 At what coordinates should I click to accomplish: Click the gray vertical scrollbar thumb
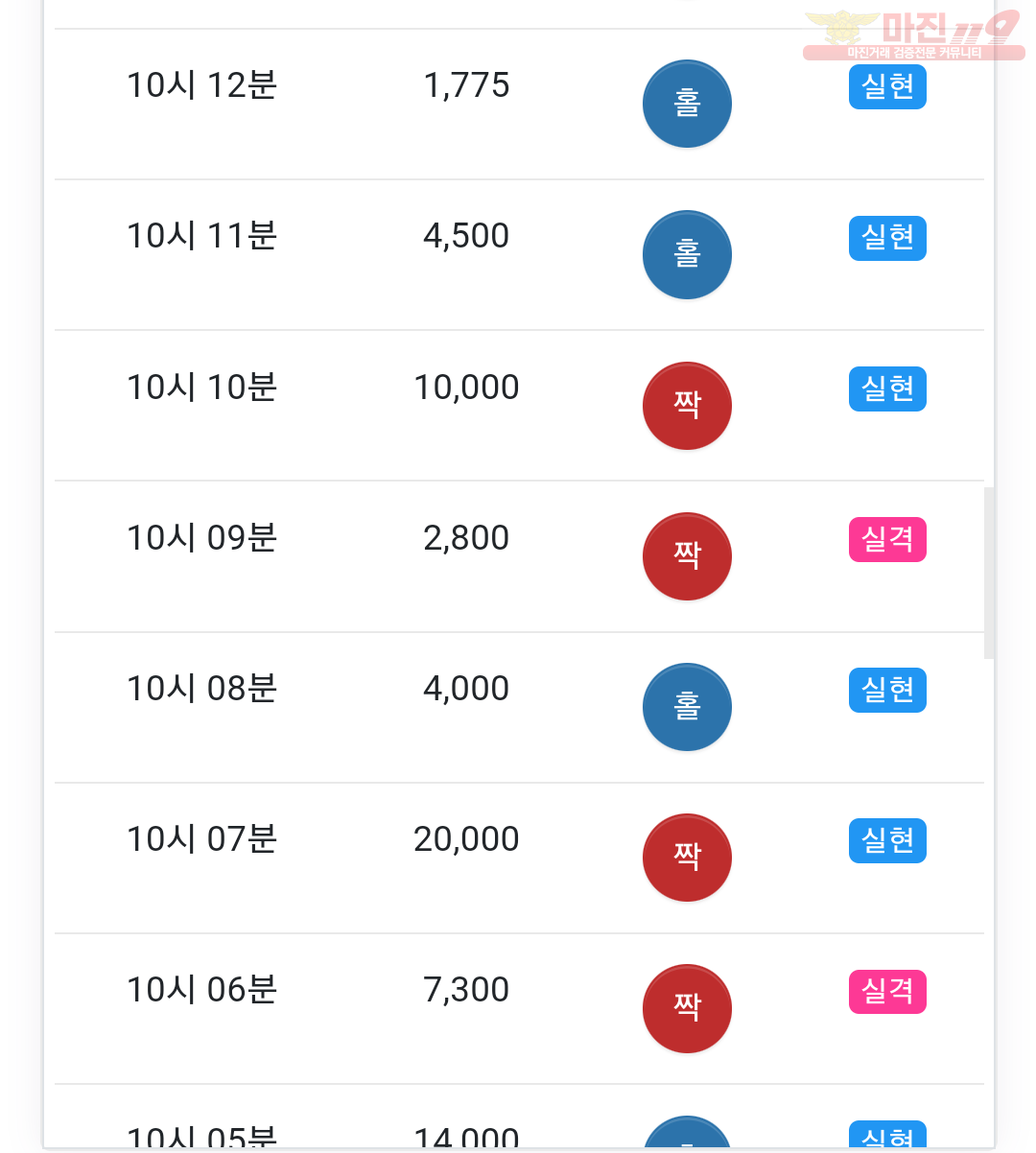[x=989, y=573]
